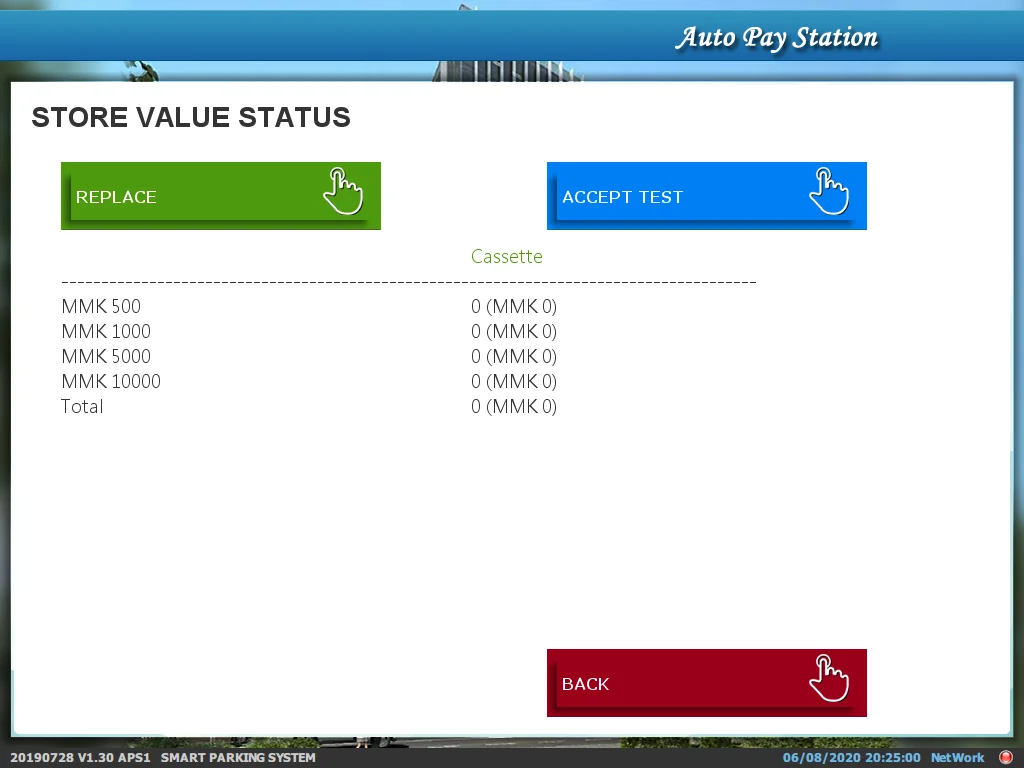Tap the hand icon on REPLACE button

[x=342, y=191]
